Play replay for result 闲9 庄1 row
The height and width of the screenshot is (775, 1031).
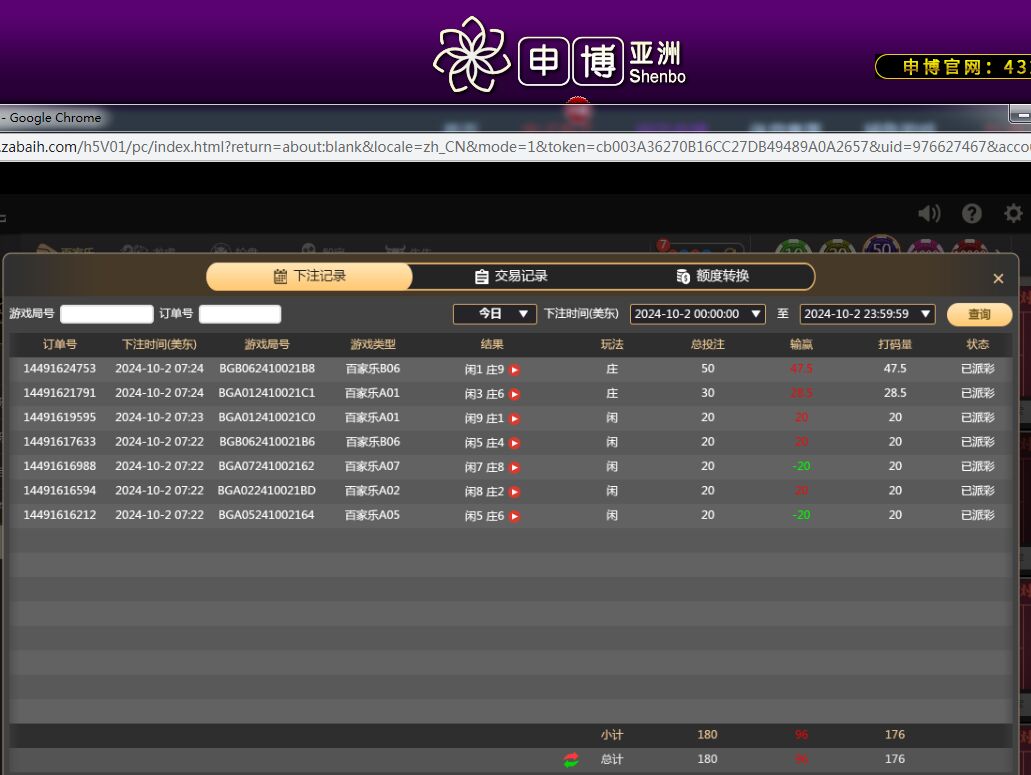[x=515, y=419]
